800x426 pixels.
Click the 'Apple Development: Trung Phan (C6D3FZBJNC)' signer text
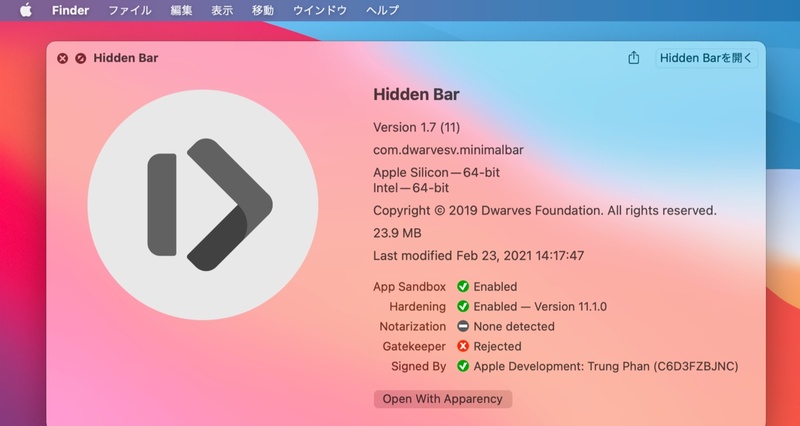click(606, 366)
